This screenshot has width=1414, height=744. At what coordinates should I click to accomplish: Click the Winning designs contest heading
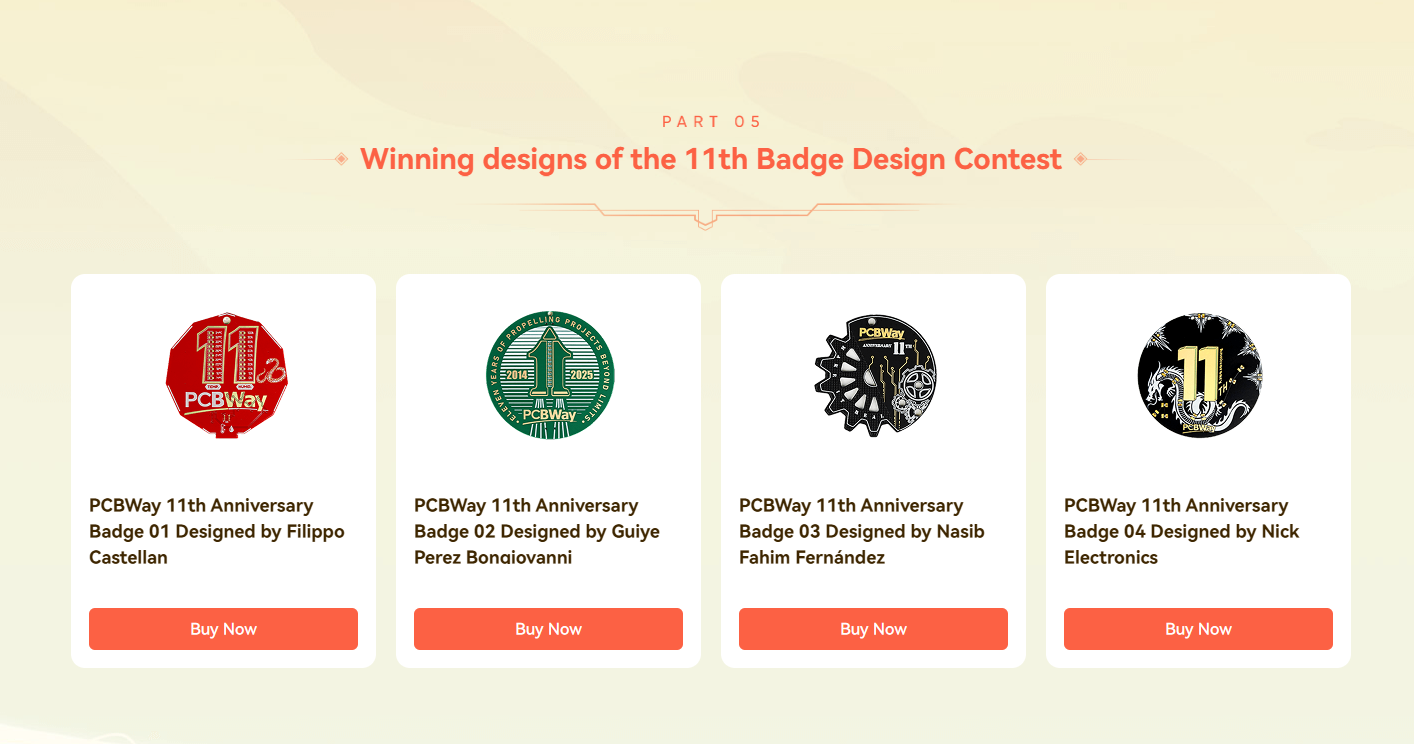(x=711, y=159)
